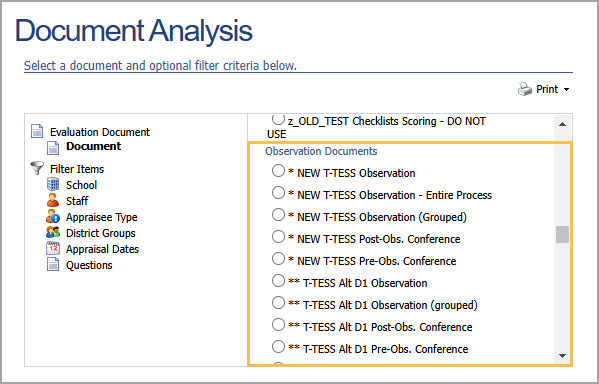Click the Appraisal Dates calendar icon
The height and width of the screenshot is (384, 599).
point(53,248)
